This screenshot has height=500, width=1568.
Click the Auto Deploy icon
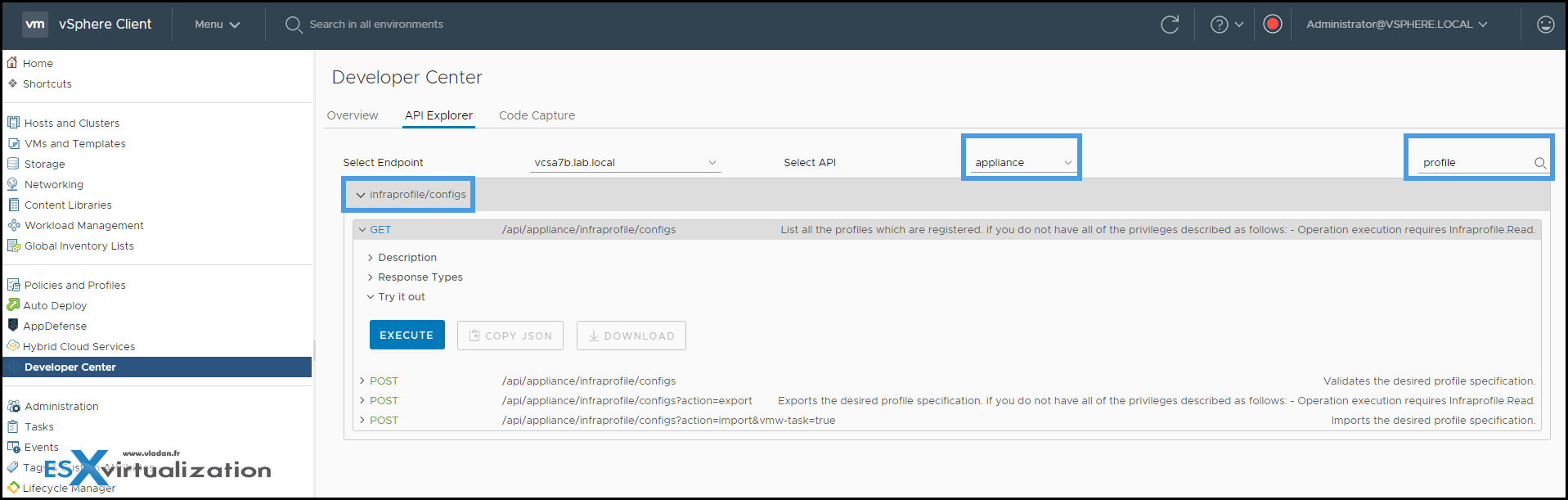(x=13, y=304)
